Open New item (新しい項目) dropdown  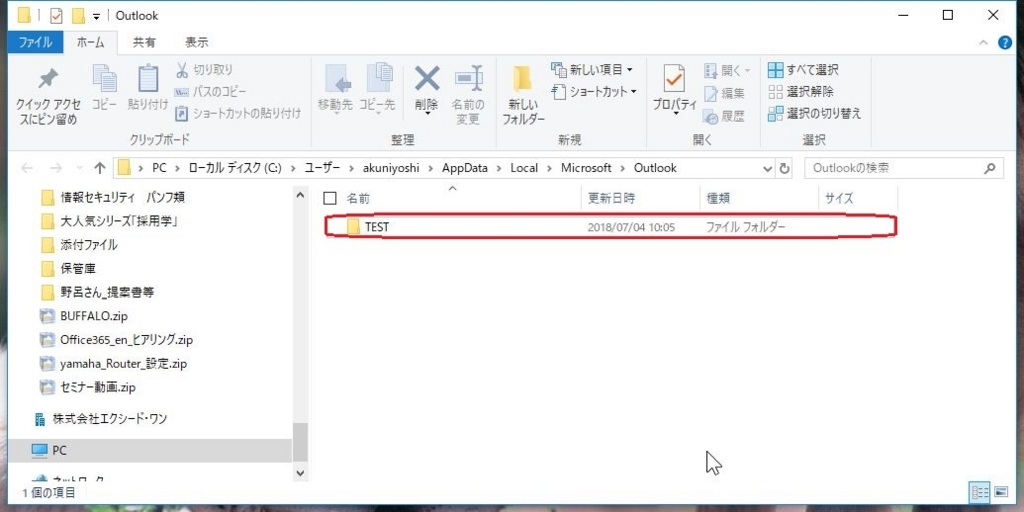click(x=592, y=69)
